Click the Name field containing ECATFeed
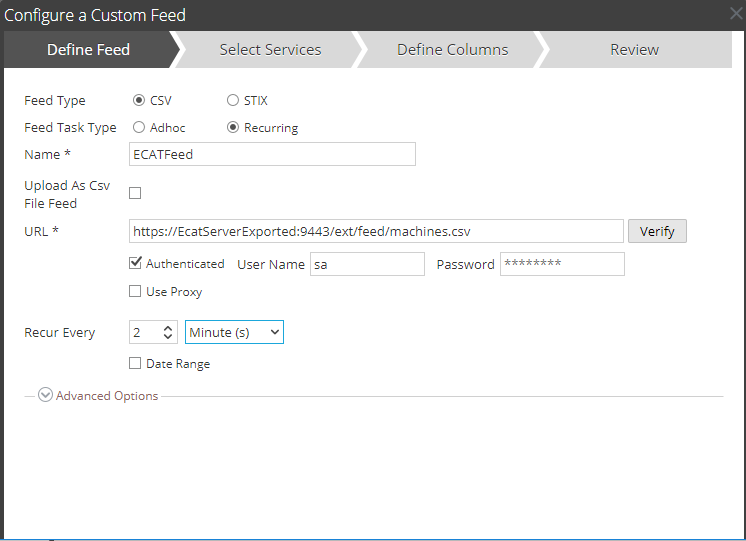The width and height of the screenshot is (746, 541). point(272,154)
